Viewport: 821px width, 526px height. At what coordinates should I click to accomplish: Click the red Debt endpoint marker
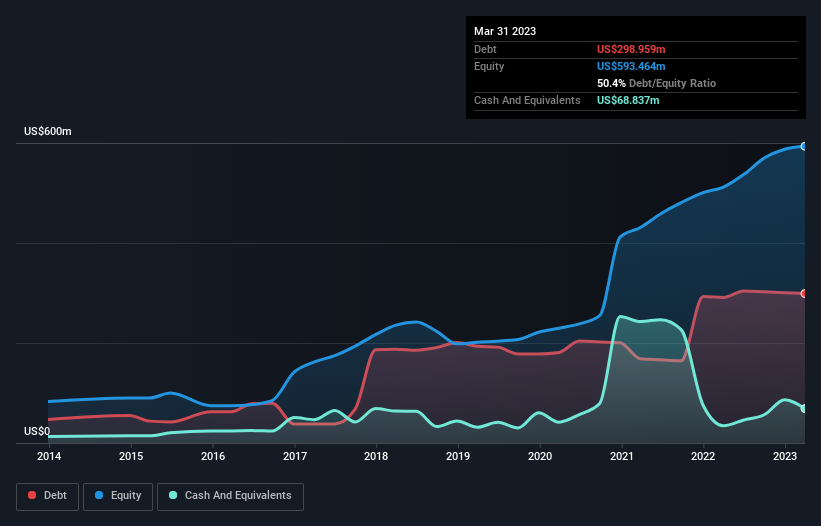pyautogui.click(x=804, y=294)
